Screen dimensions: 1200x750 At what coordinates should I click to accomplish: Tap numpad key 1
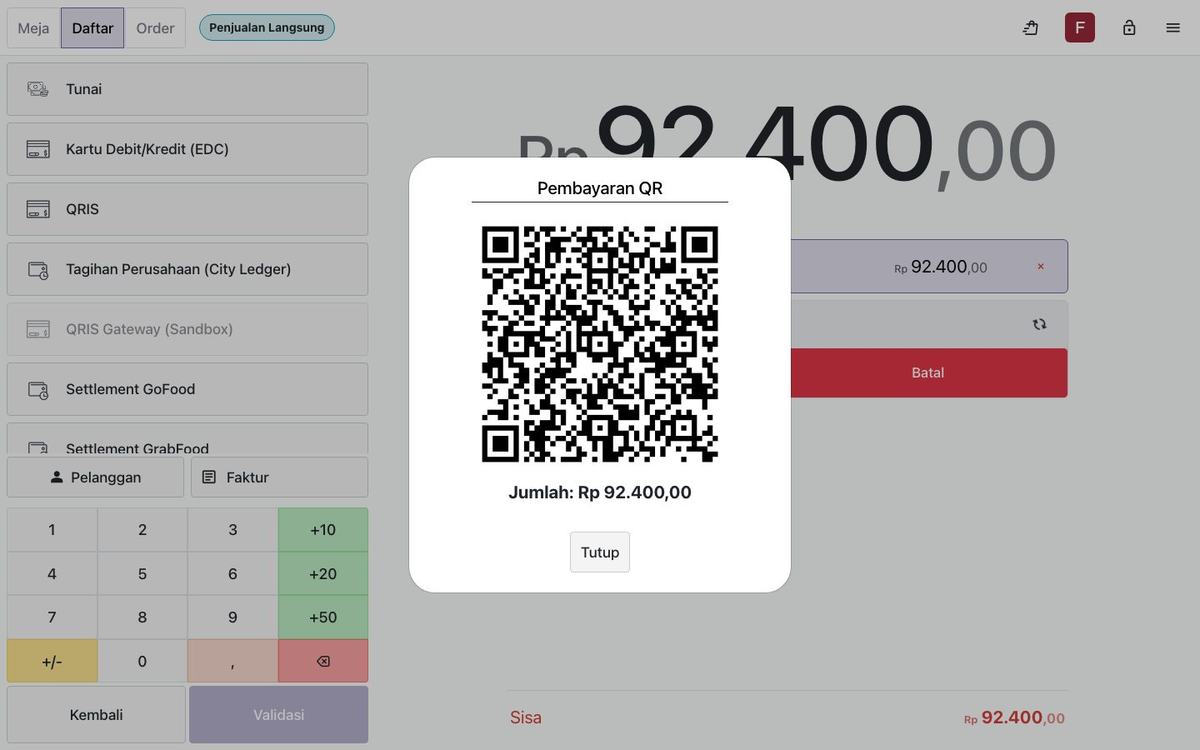[x=52, y=530]
